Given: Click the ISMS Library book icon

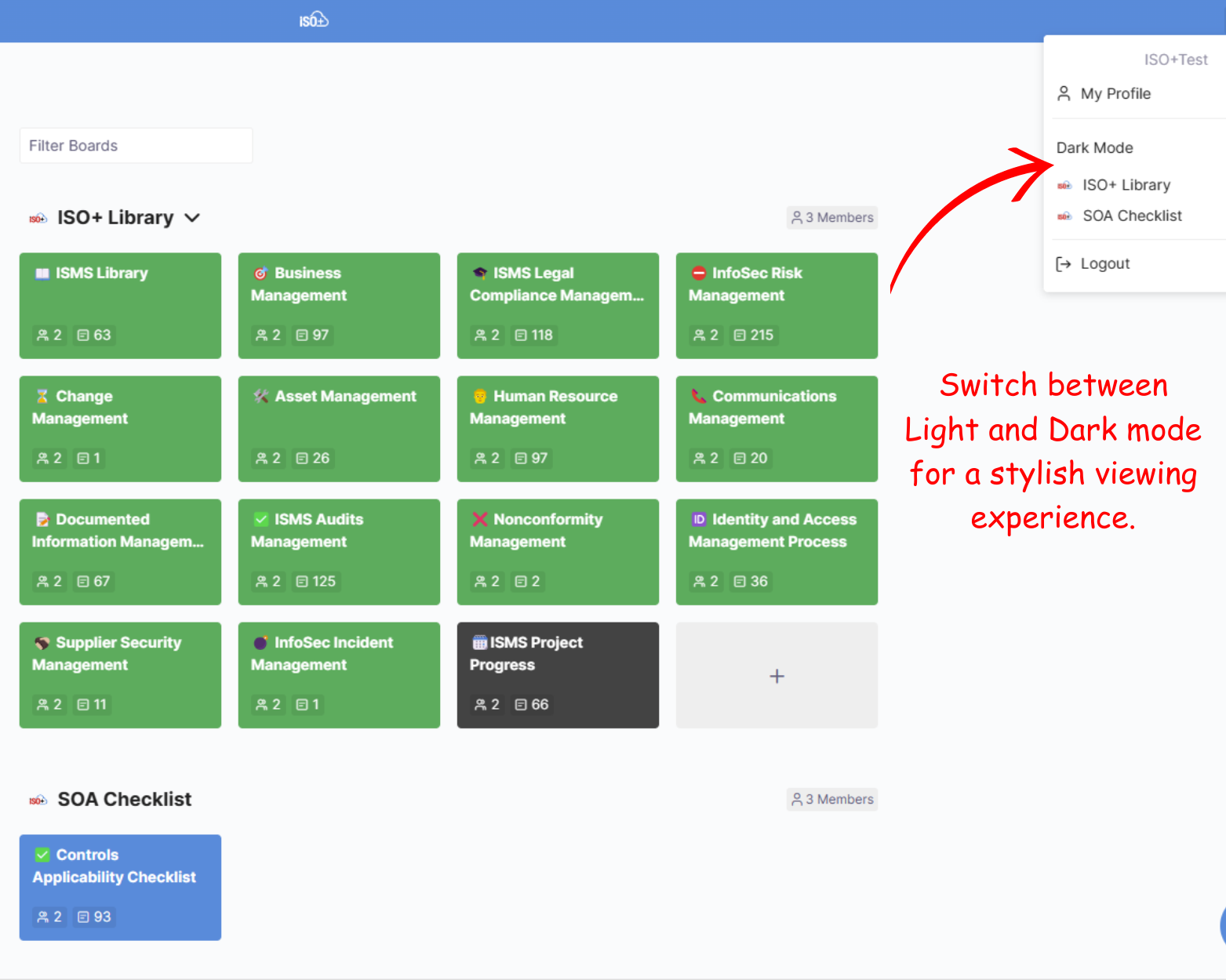Looking at the screenshot, I should click(x=42, y=274).
